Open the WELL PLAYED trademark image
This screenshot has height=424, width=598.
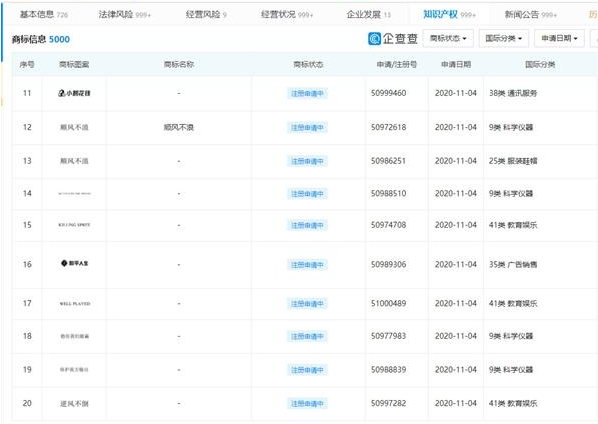coord(75,304)
